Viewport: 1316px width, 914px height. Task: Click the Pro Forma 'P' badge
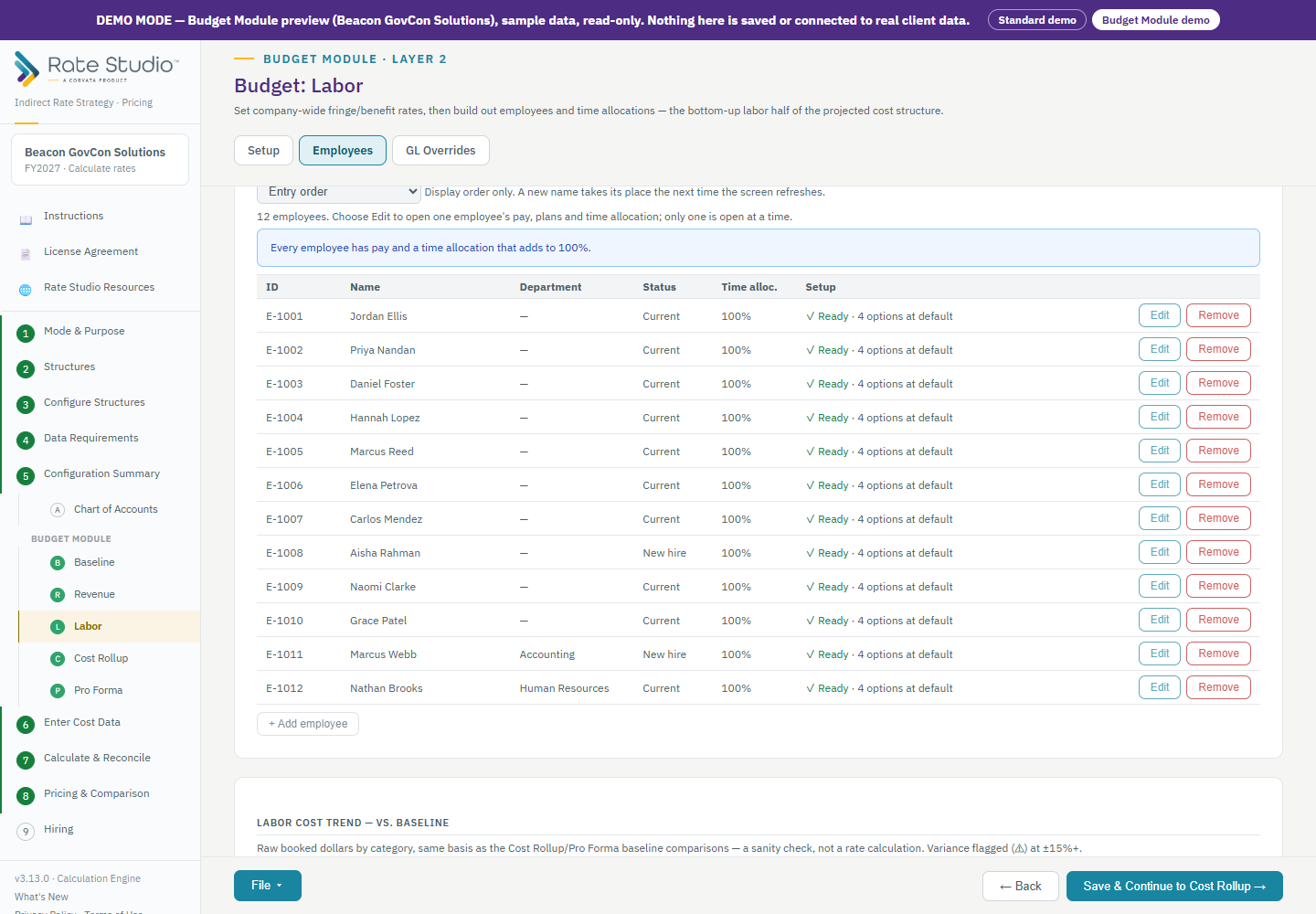pos(58,691)
